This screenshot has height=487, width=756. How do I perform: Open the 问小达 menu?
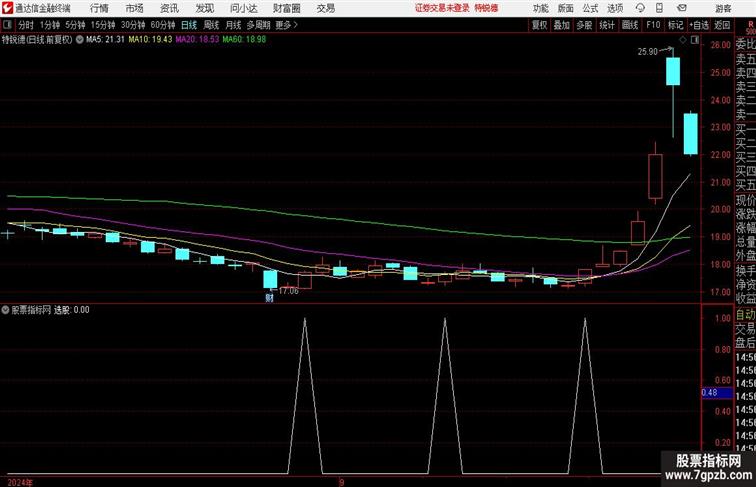(243, 8)
